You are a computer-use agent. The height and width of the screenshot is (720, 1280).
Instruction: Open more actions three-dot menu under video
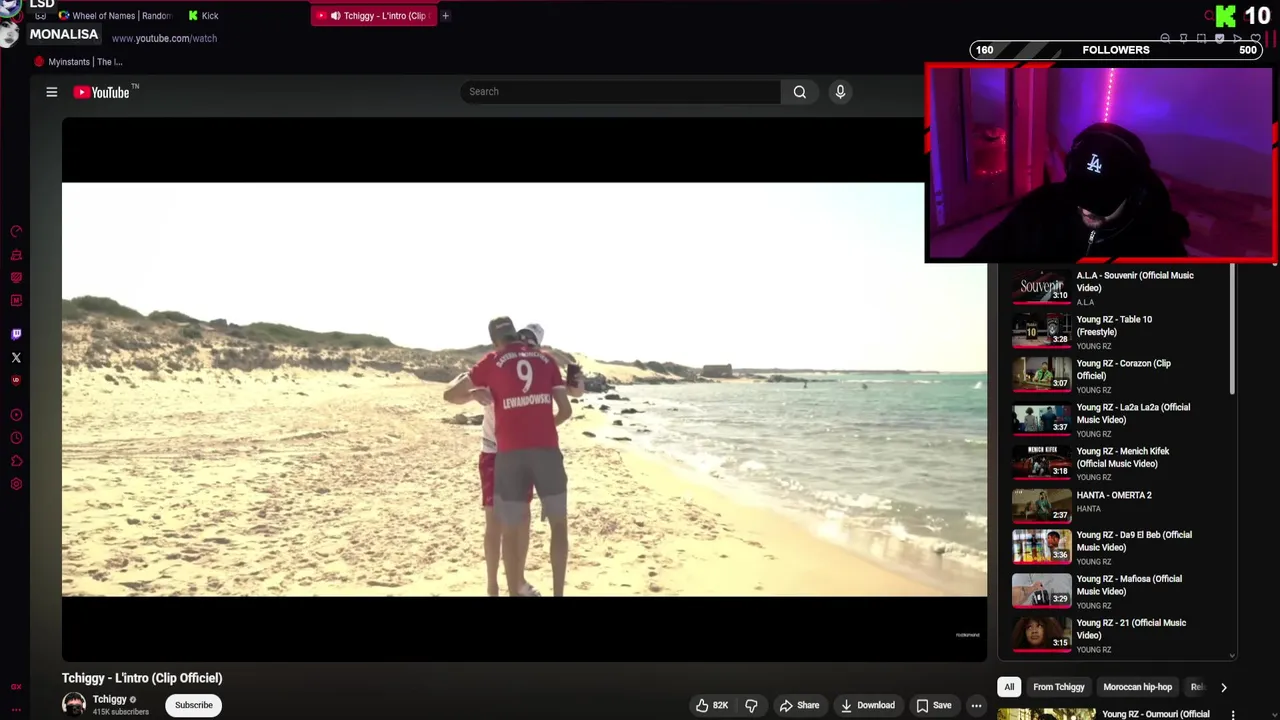click(x=976, y=705)
